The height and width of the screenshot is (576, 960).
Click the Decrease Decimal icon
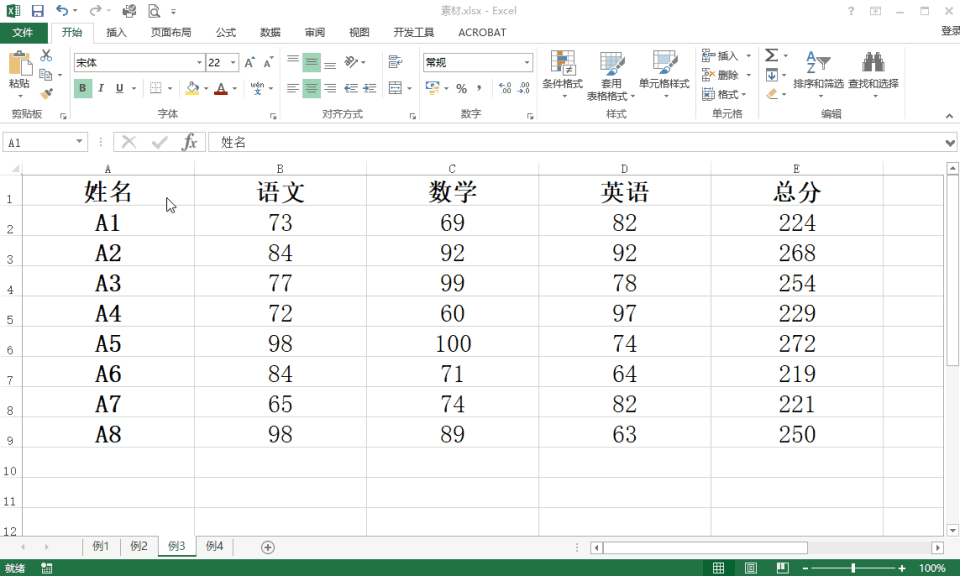tap(524, 88)
